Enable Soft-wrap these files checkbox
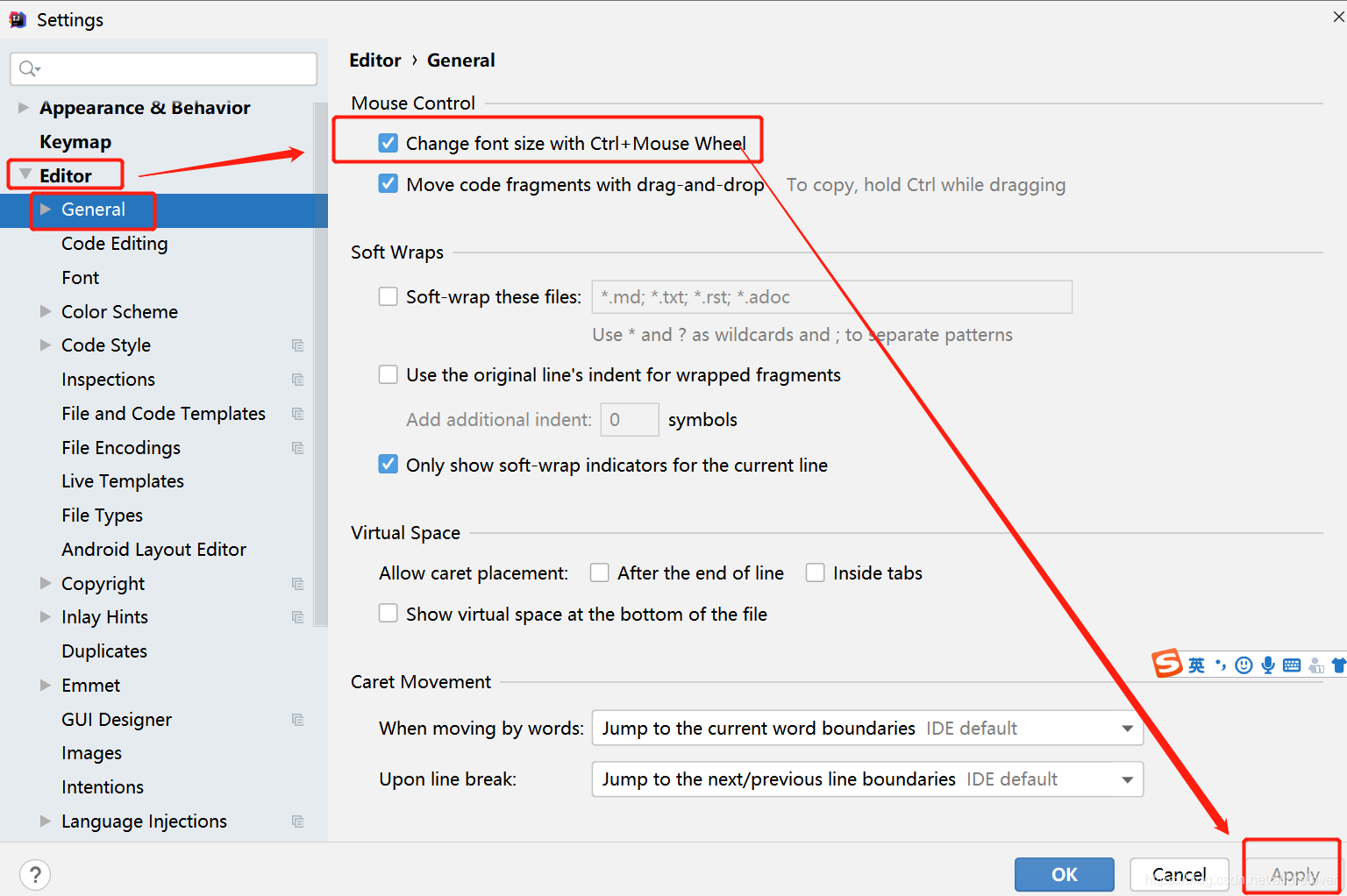 point(388,296)
